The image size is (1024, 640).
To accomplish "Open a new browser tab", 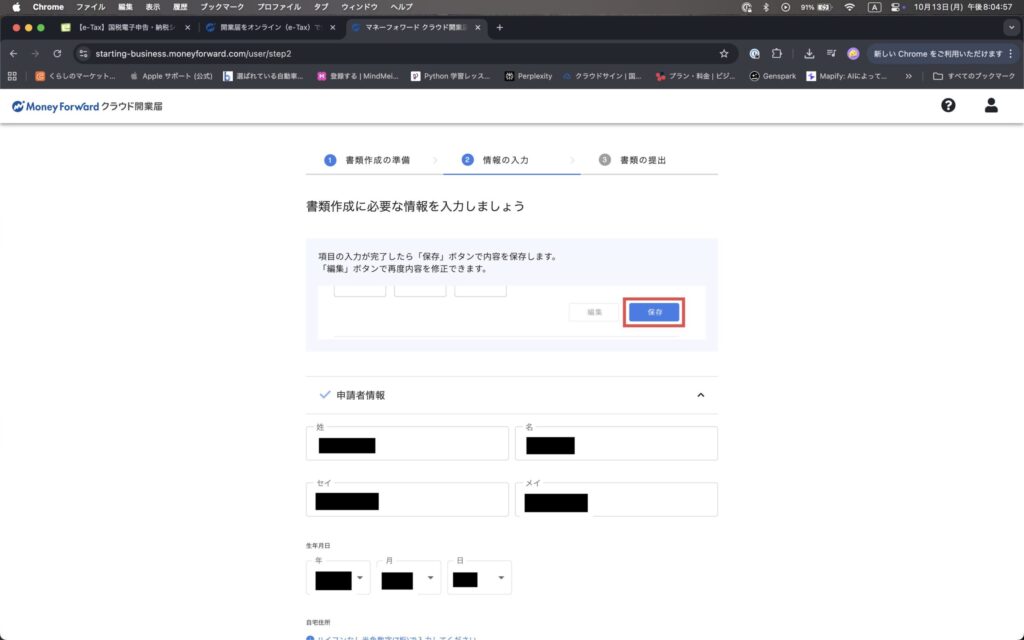I will click(x=500, y=27).
